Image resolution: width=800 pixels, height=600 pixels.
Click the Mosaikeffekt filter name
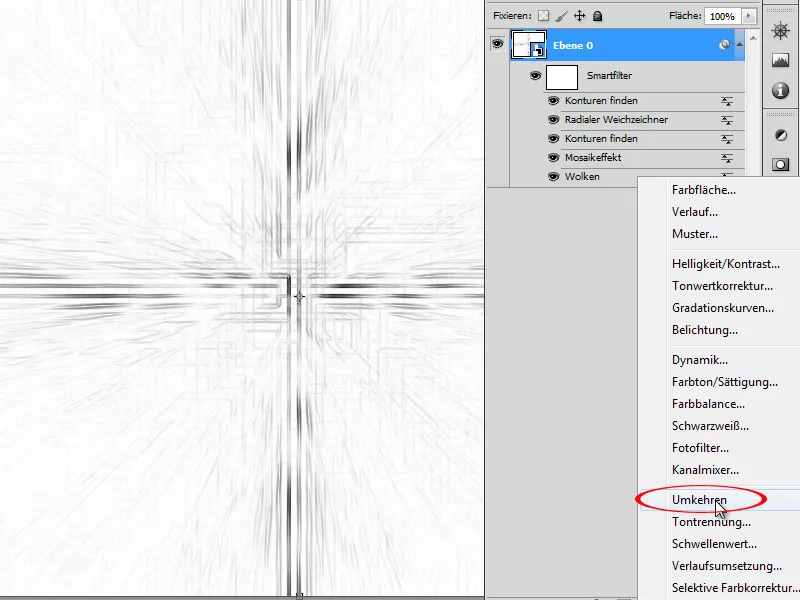pos(593,157)
